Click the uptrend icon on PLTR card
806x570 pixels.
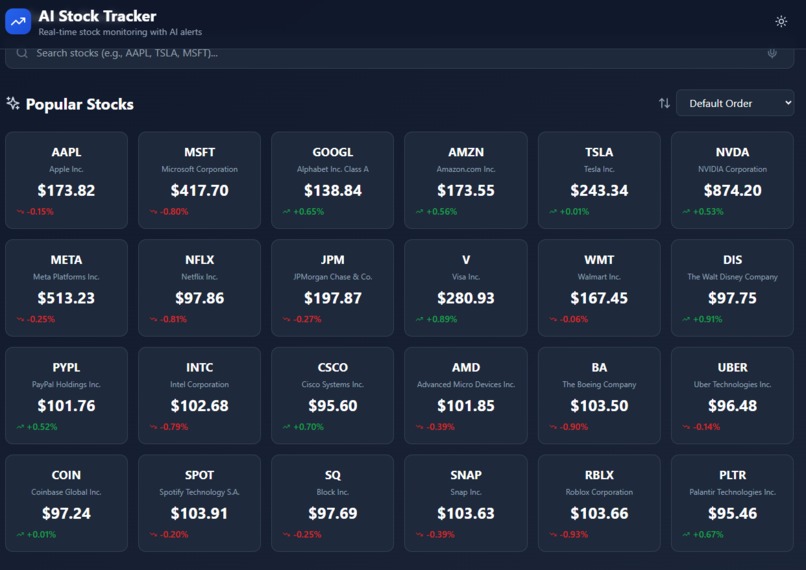coord(686,535)
